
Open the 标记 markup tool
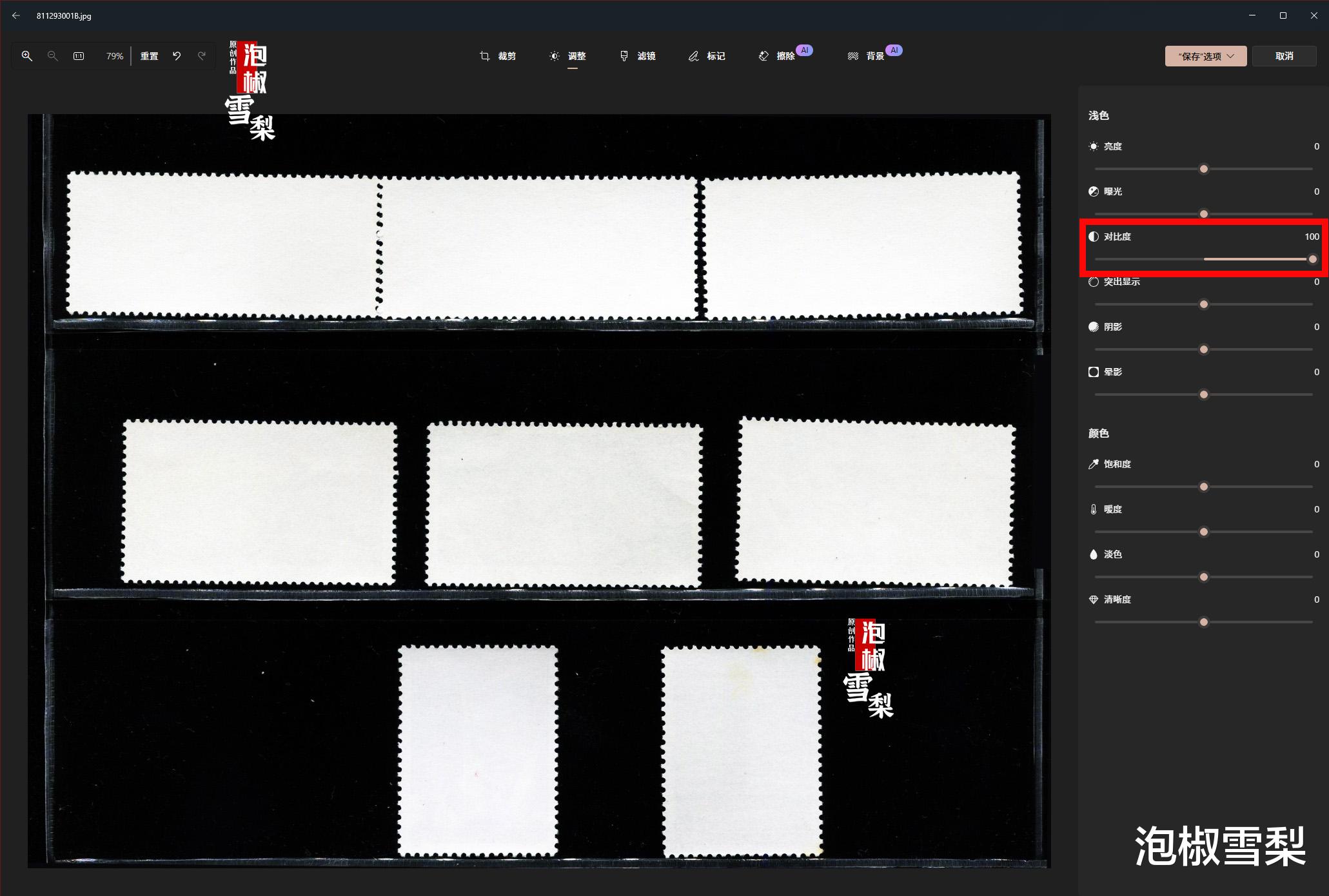click(707, 56)
